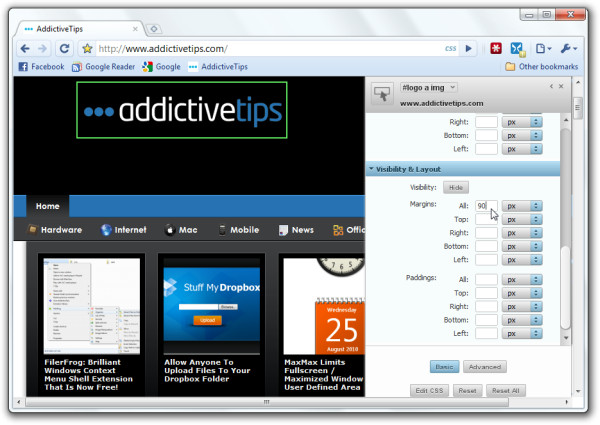Open the Paddings All px unit dropdown
Image resolution: width=600 pixels, height=425 pixels.
point(522,280)
